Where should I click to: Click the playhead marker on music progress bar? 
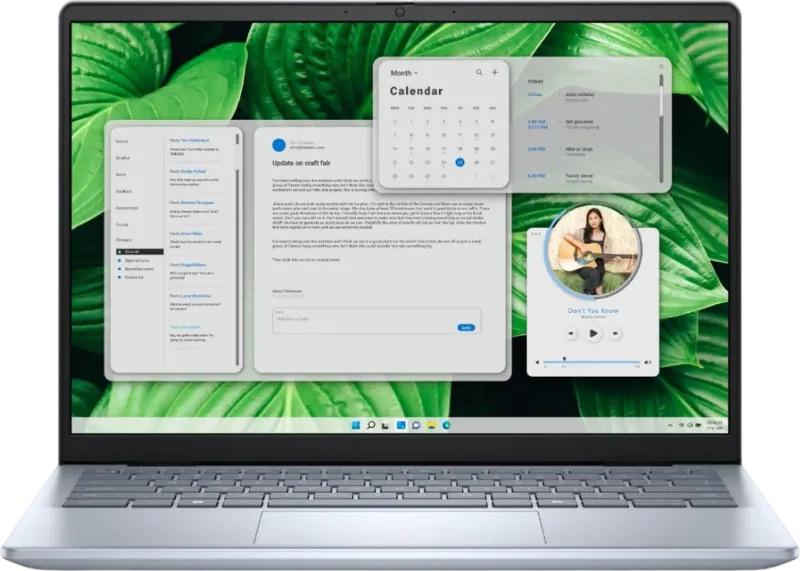click(x=564, y=359)
